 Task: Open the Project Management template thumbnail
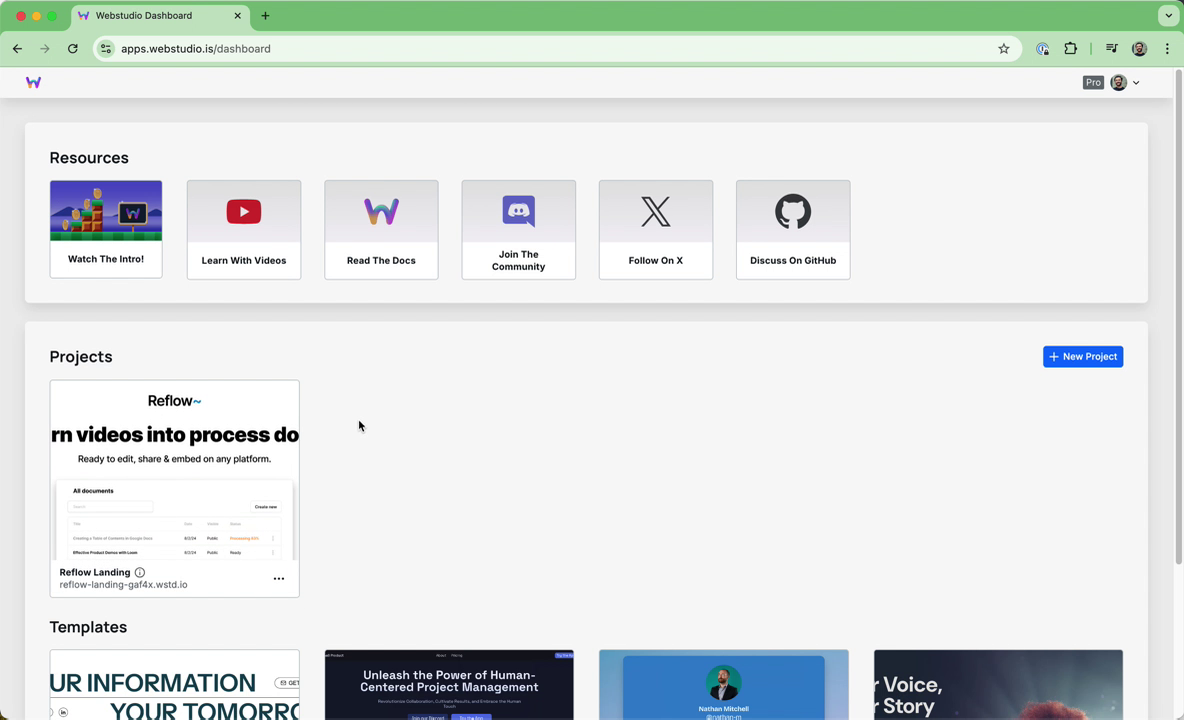pyautogui.click(x=449, y=685)
